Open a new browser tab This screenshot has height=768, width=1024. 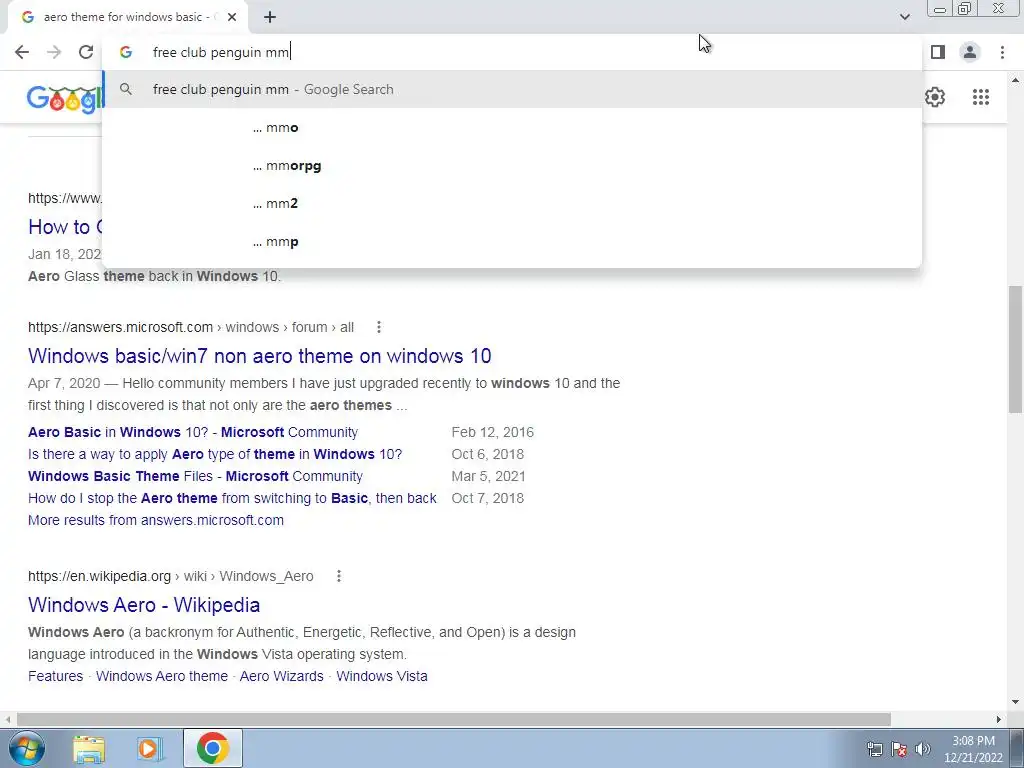[270, 17]
